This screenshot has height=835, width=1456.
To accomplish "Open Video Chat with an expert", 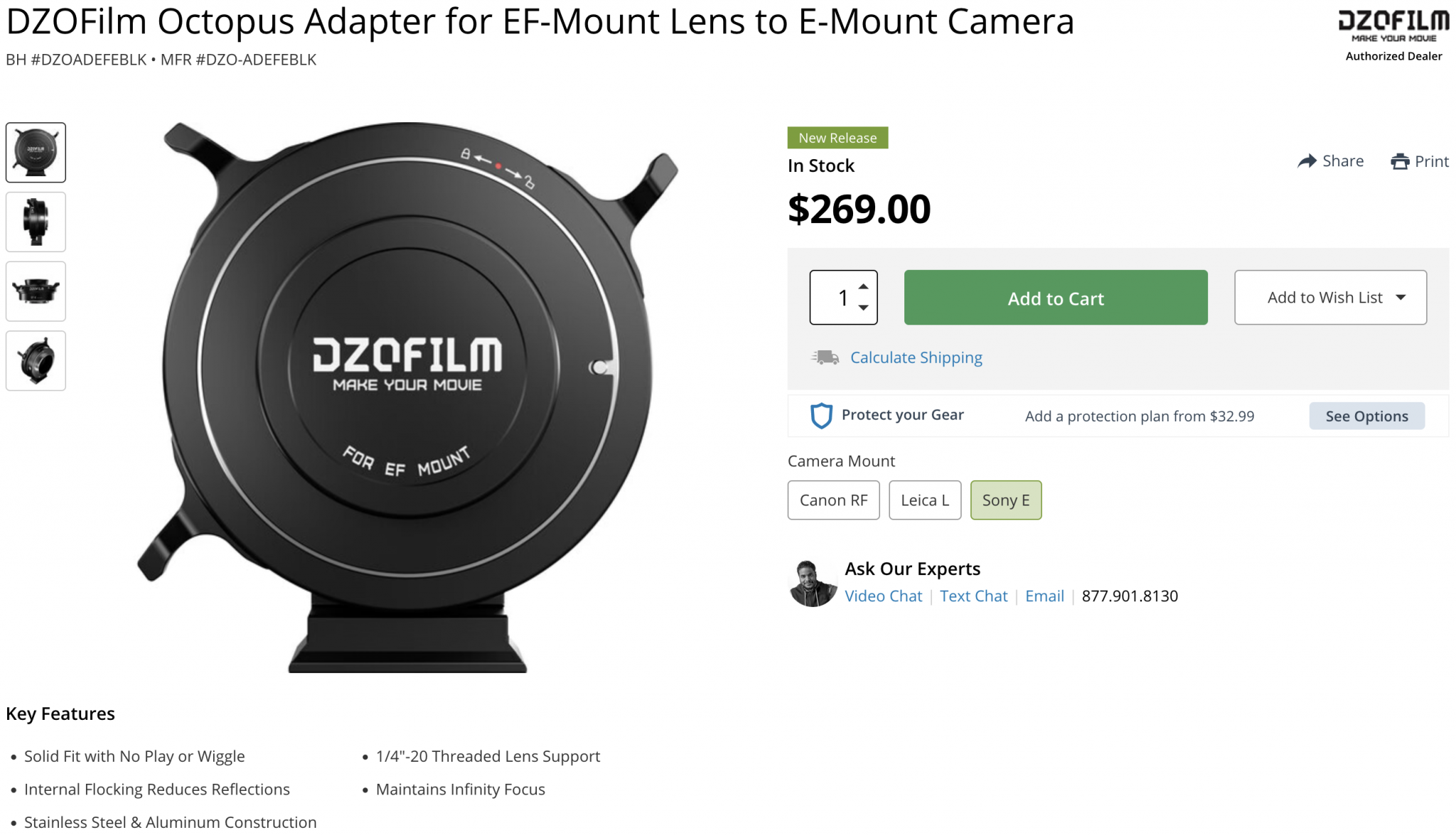I will [x=883, y=596].
